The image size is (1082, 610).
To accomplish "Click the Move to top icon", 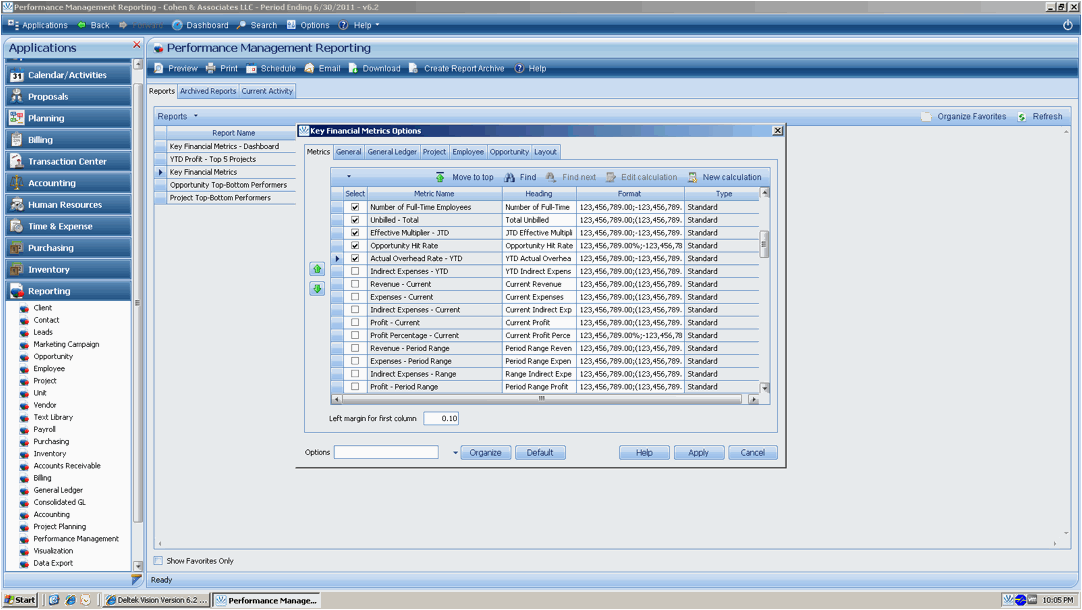I will coord(440,177).
